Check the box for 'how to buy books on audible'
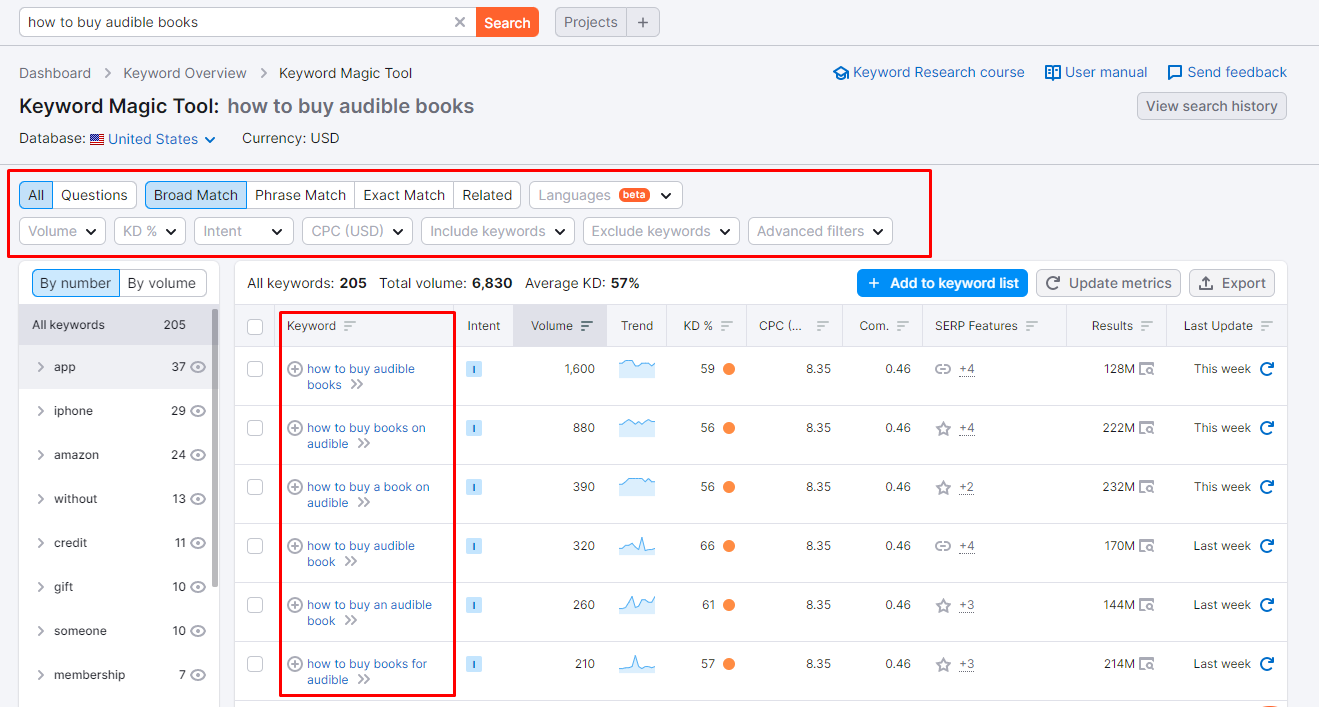Viewport: 1319px width, 707px height. (x=255, y=428)
